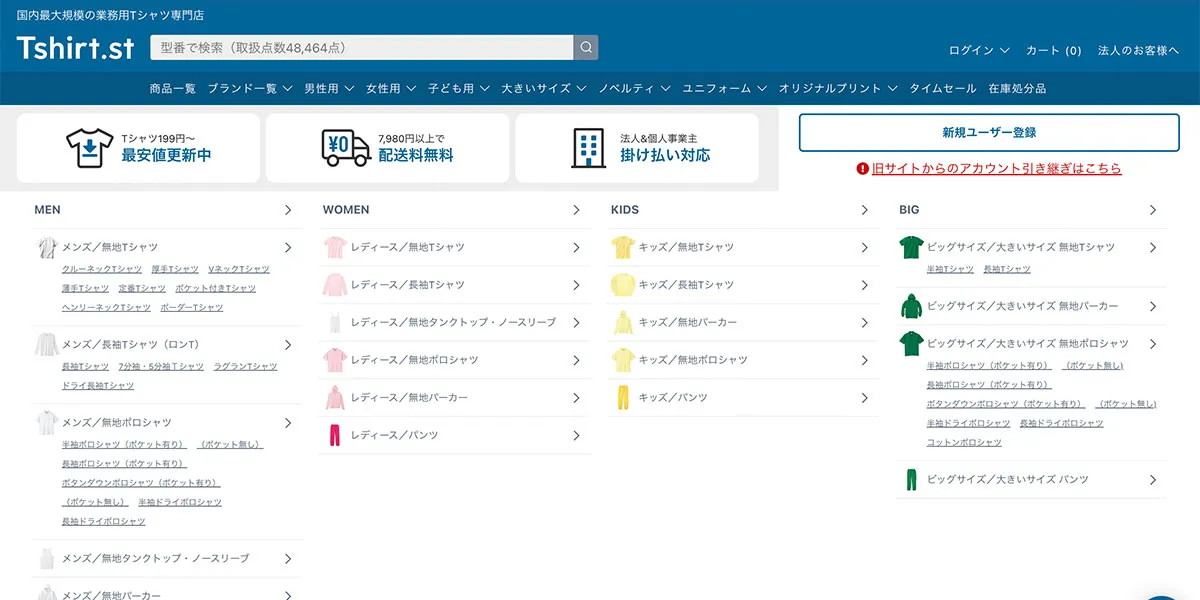Open 商品一覧 in the navigation bar

tap(173, 88)
